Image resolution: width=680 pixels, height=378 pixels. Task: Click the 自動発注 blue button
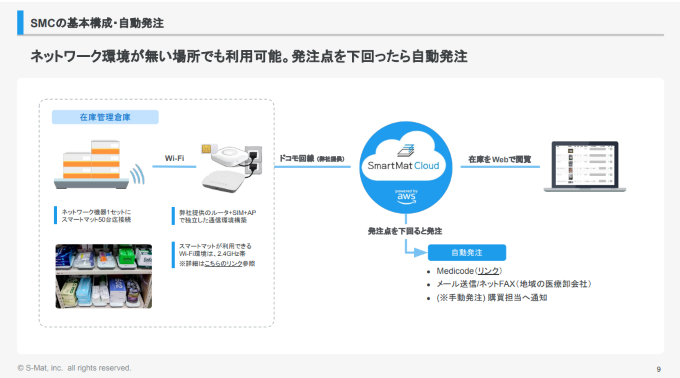[x=467, y=253]
